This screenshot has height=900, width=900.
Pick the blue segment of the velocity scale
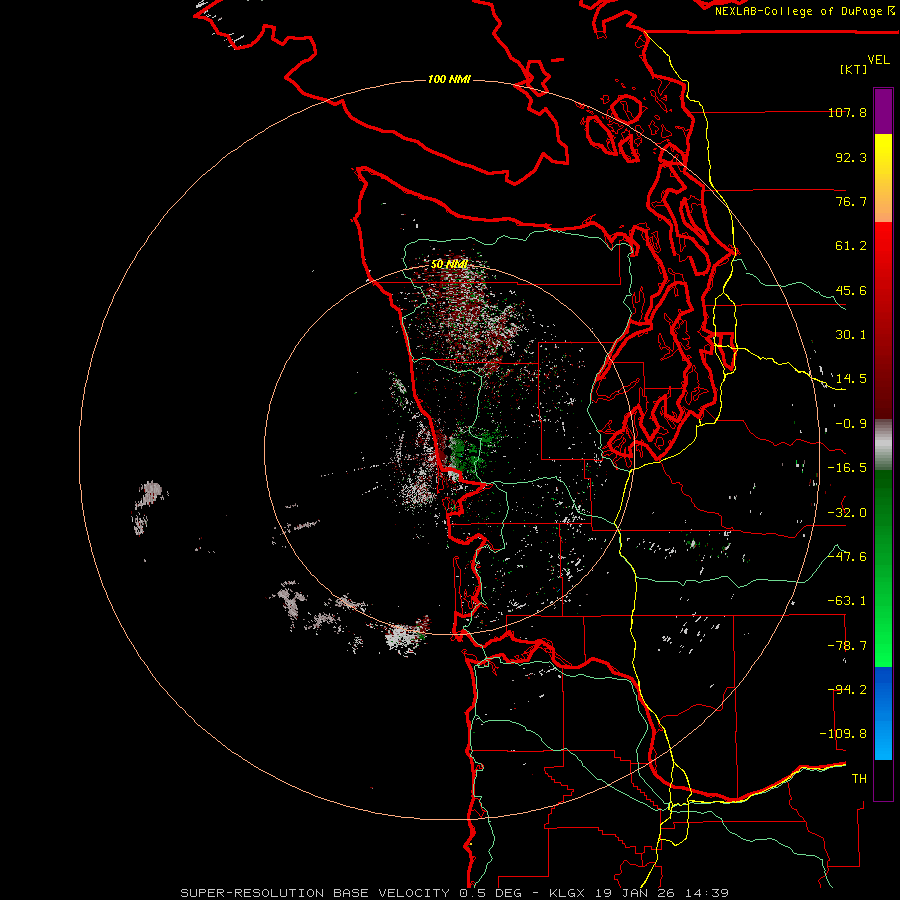pyautogui.click(x=883, y=713)
